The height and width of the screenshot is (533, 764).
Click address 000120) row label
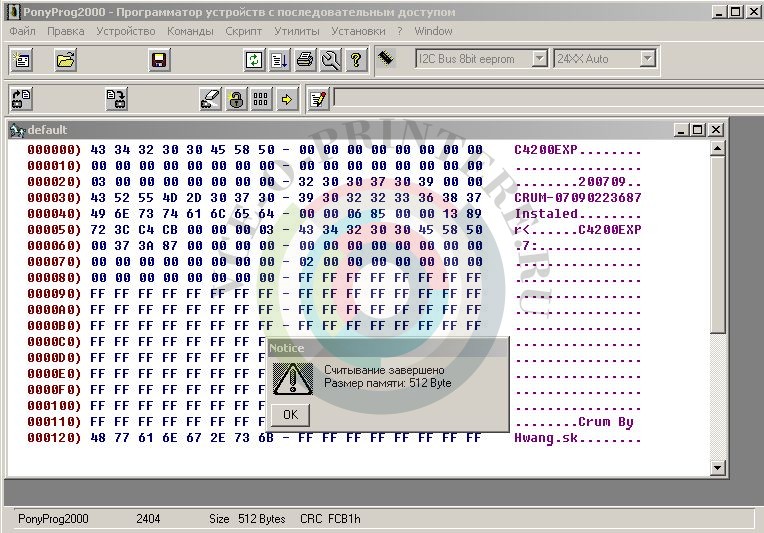pos(54,438)
